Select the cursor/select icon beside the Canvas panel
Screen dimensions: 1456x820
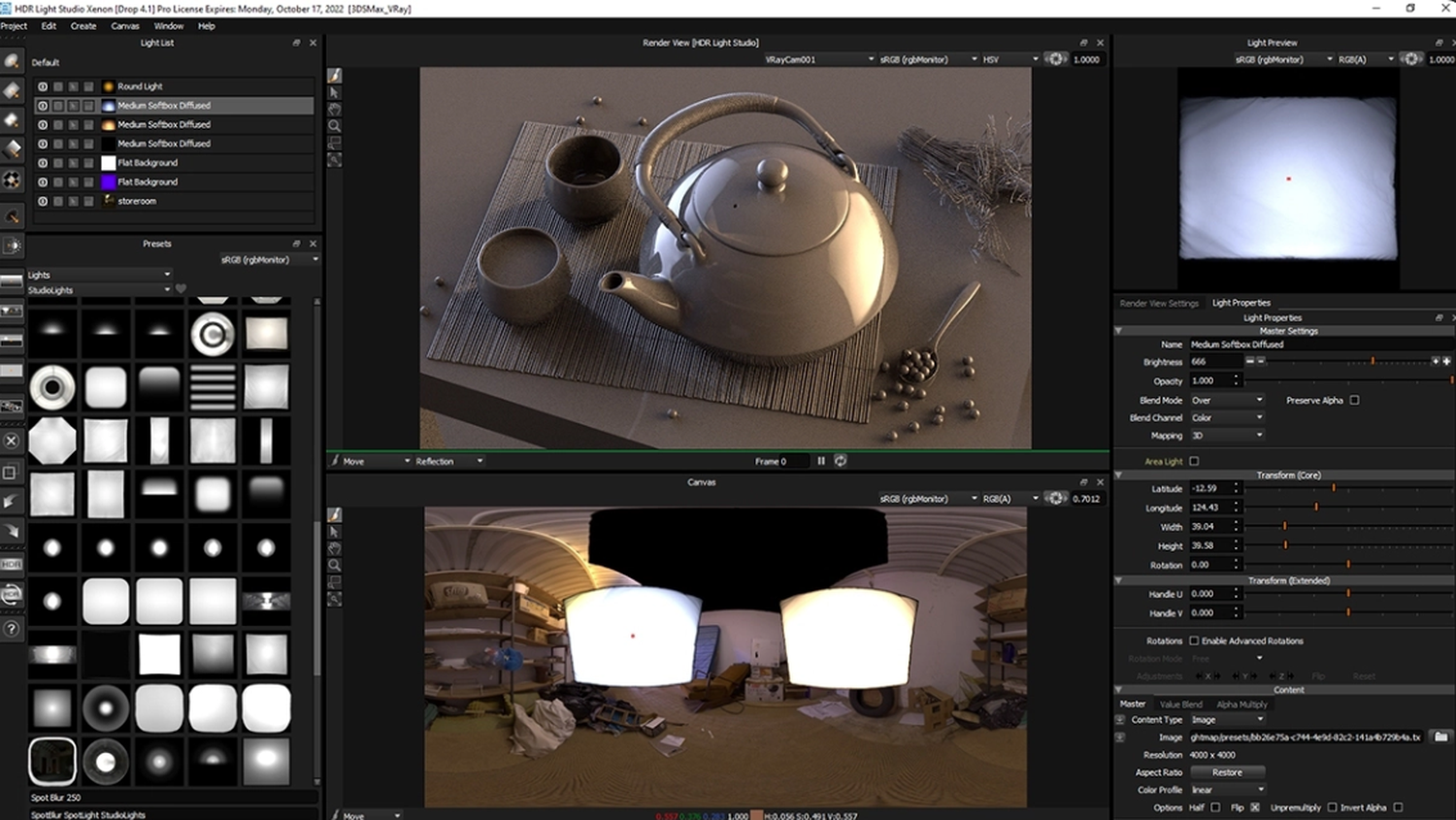pos(334,532)
